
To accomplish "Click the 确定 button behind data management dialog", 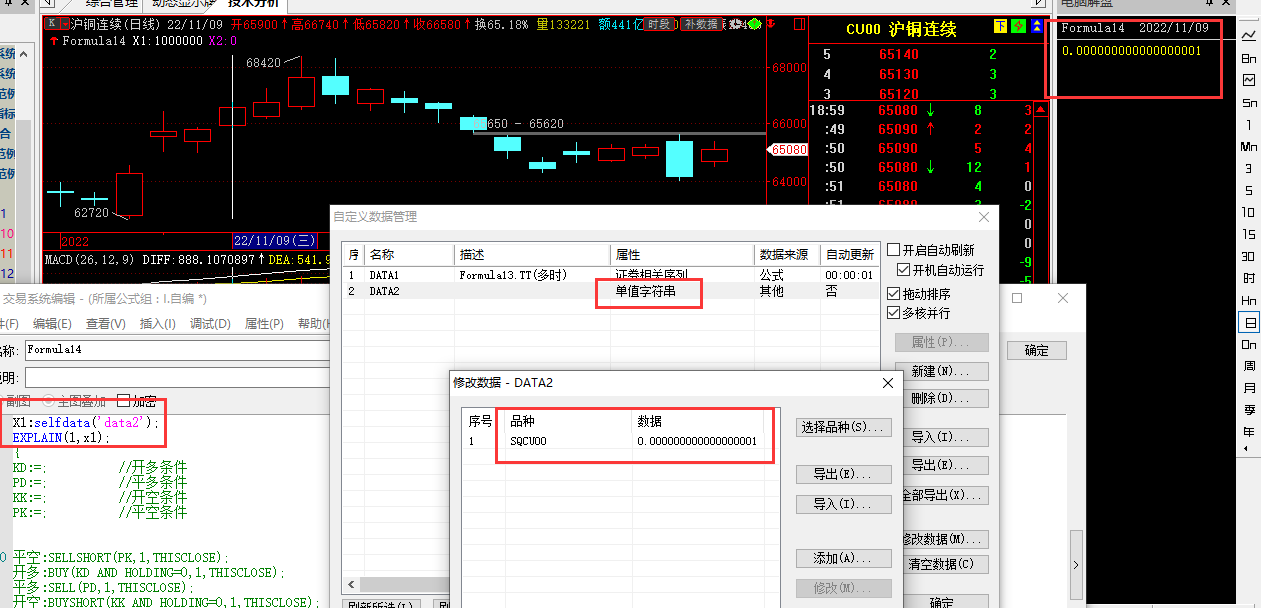I will click(1037, 351).
